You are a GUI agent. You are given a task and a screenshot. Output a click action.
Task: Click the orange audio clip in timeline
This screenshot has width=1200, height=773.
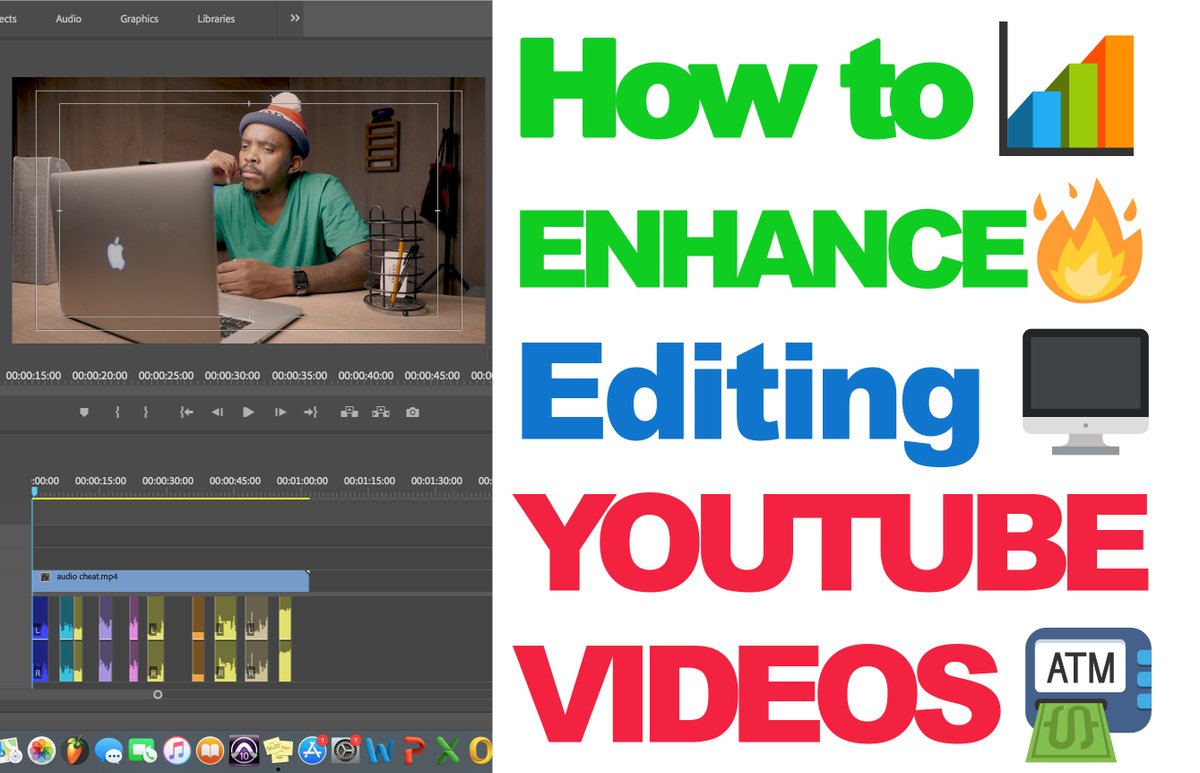click(198, 638)
